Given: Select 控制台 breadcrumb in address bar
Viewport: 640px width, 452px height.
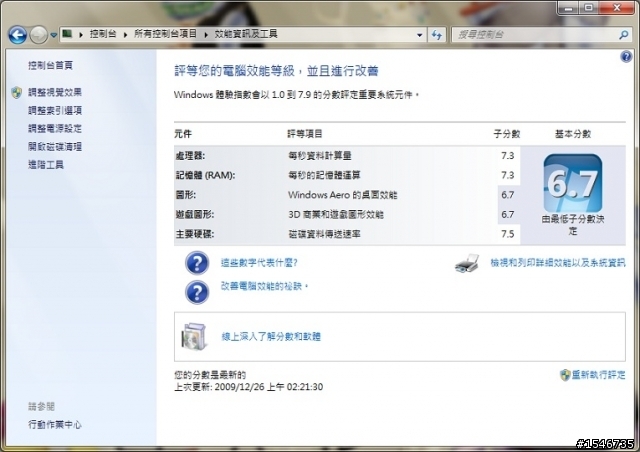Looking at the screenshot, I should (x=103, y=34).
